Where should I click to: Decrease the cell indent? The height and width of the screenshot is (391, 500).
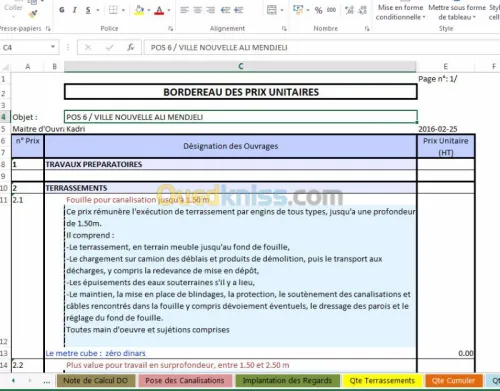point(225,10)
